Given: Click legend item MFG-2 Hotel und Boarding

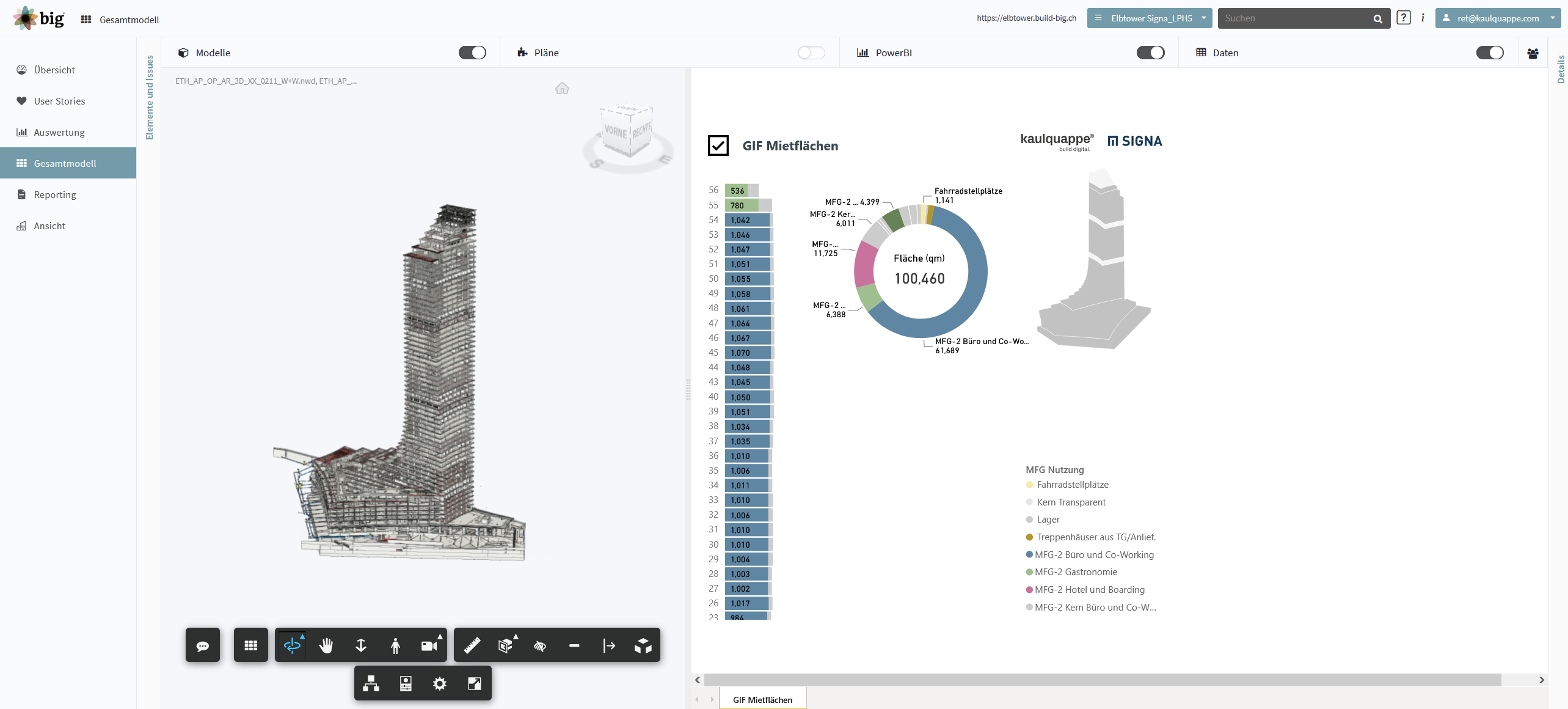Looking at the screenshot, I should (1085, 589).
